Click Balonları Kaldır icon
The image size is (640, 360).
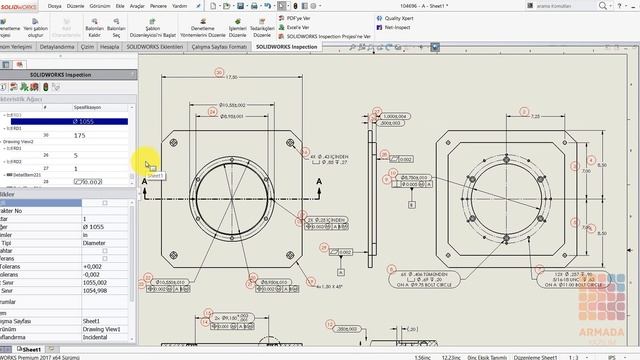(x=94, y=28)
